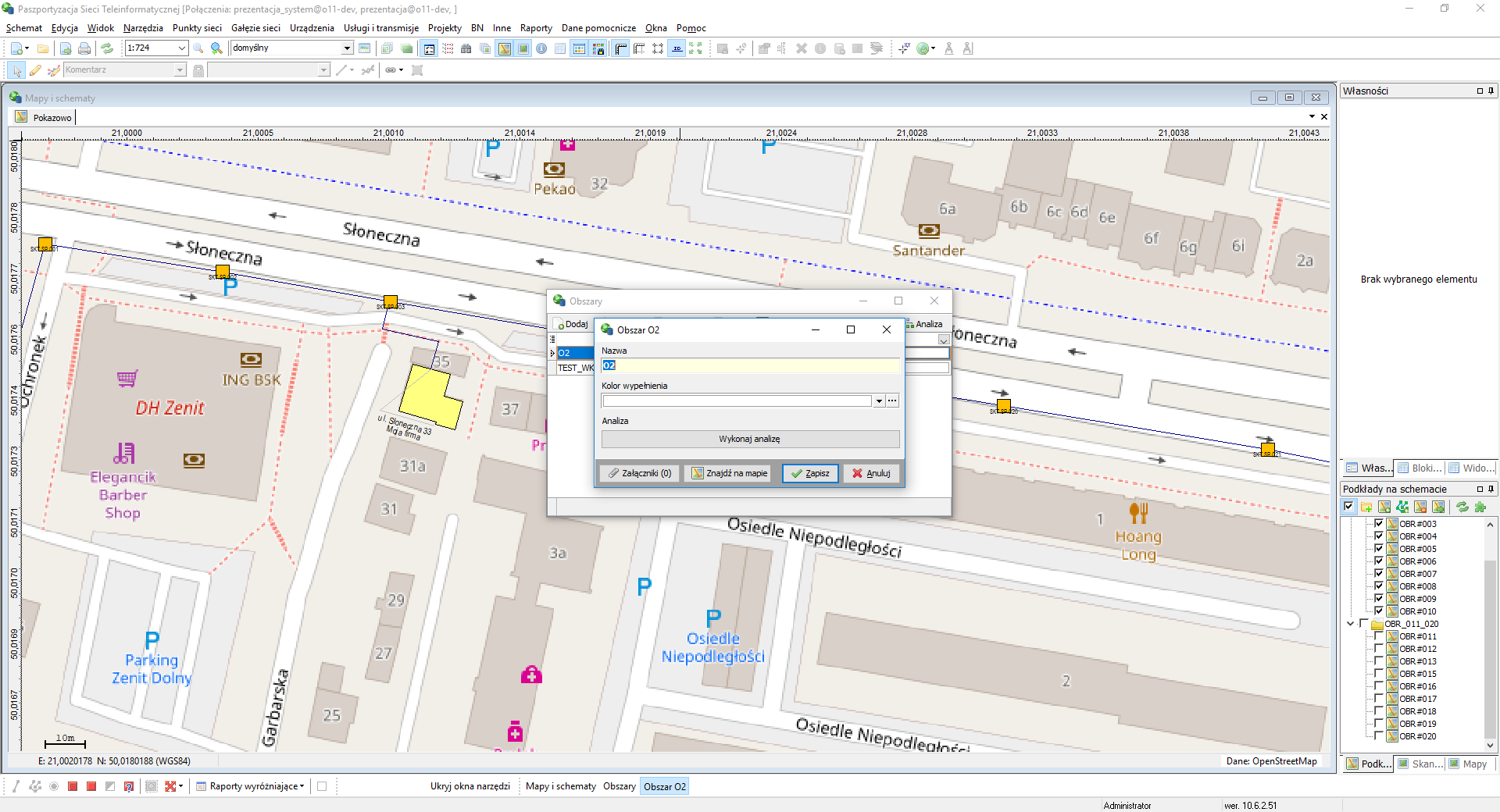Image resolution: width=1500 pixels, height=812 pixels.
Task: Click the printer icon in toolbar
Action: (84, 48)
